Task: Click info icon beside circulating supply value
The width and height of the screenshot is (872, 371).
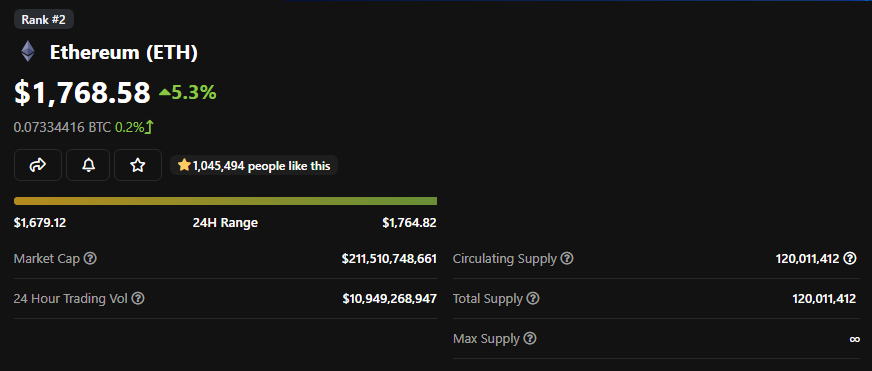Action: coord(850,258)
